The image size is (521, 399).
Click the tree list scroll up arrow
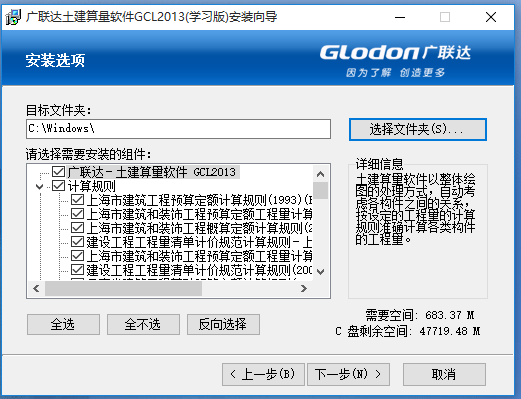320,174
